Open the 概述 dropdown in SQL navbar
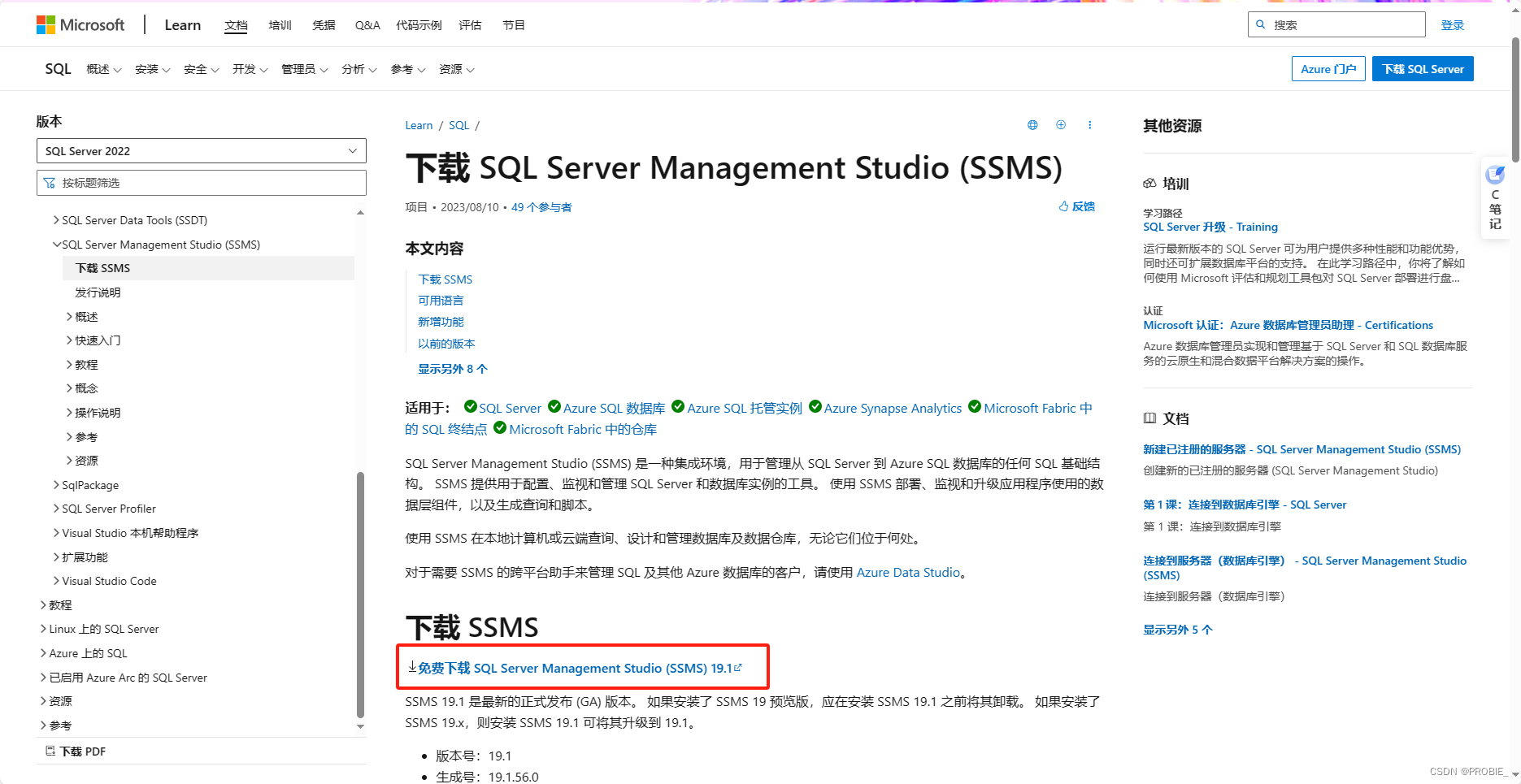The height and width of the screenshot is (784, 1521). 104,69
